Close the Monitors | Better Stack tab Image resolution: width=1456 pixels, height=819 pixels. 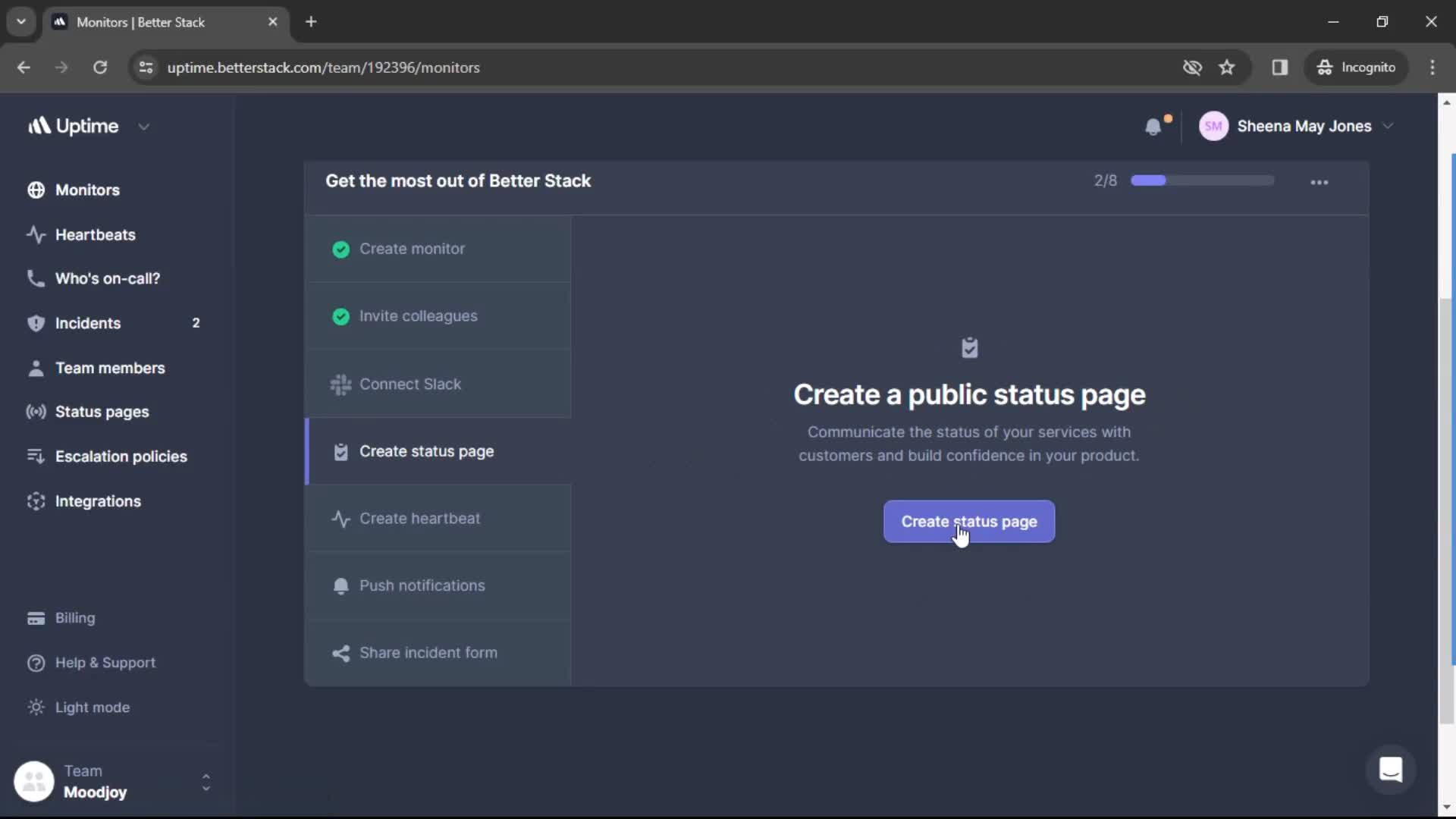pos(273,22)
